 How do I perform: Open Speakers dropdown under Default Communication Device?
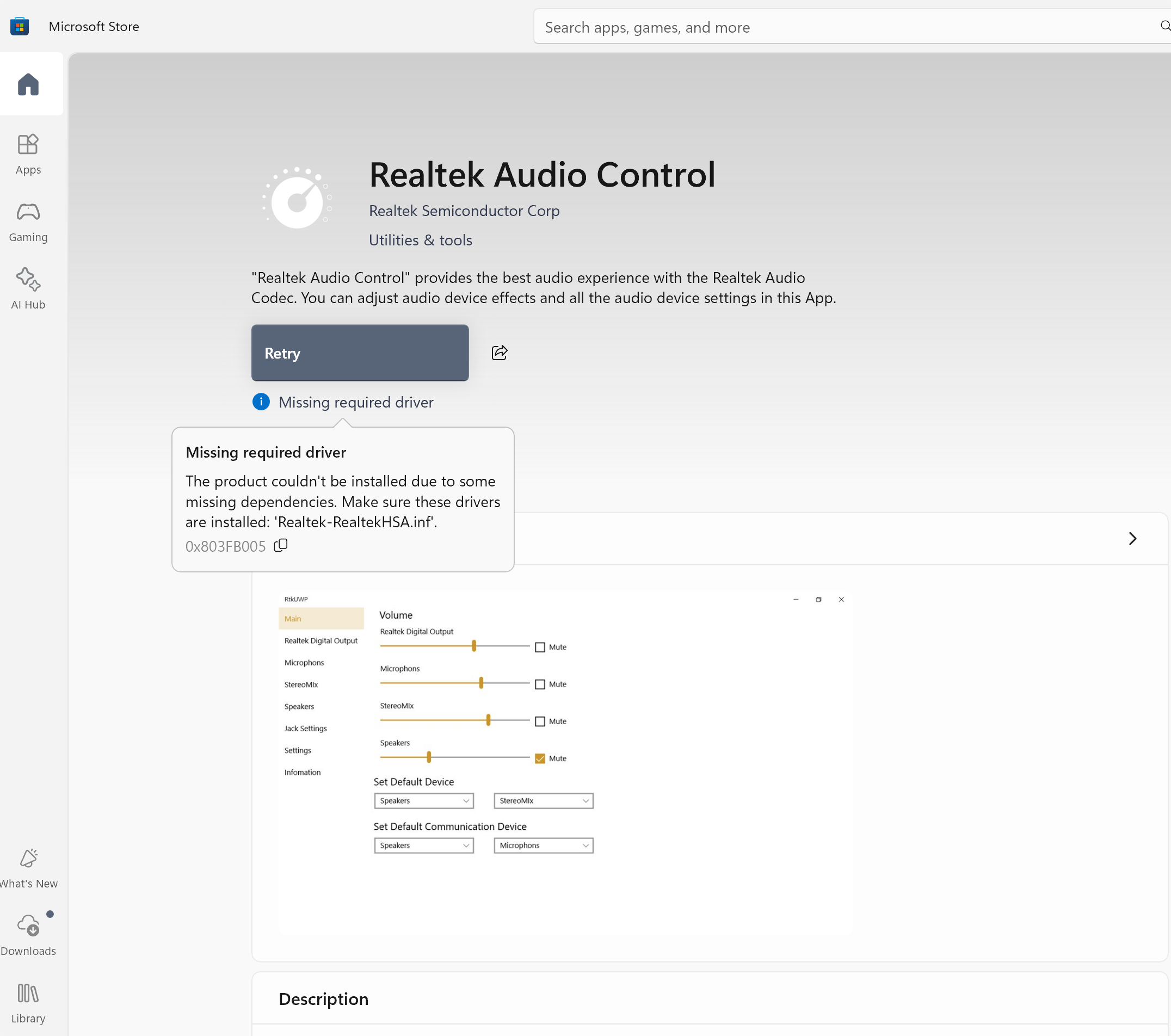[x=423, y=845]
